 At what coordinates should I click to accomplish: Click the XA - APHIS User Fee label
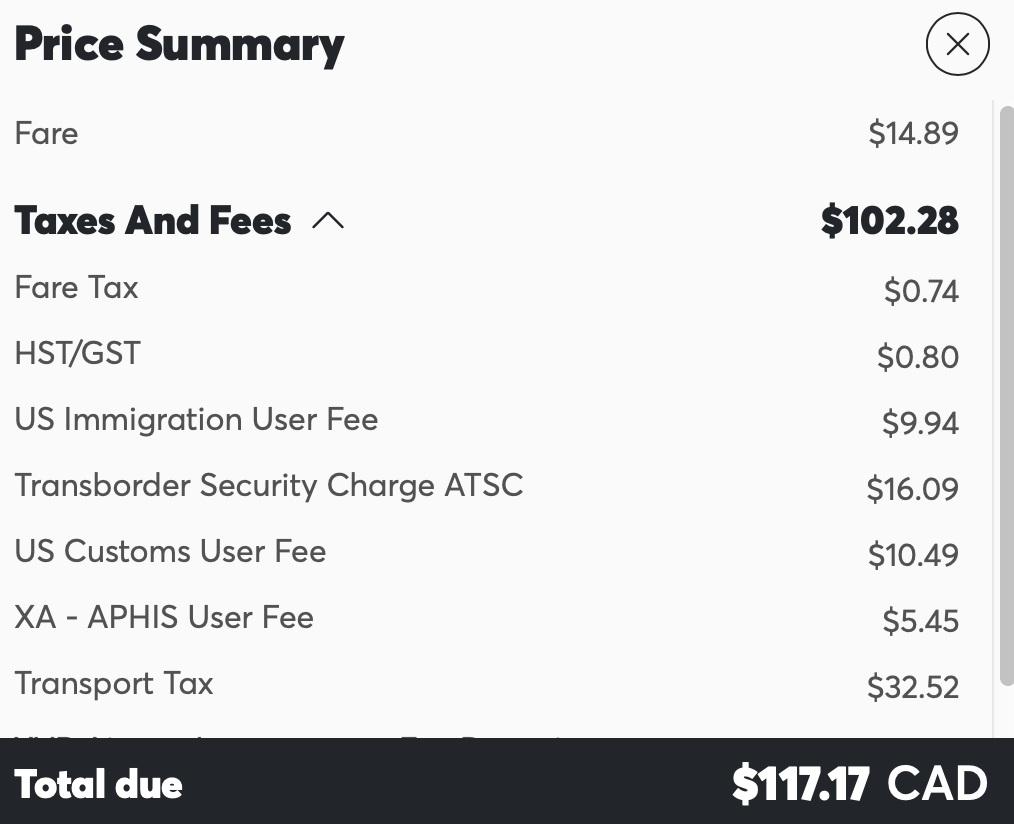pos(164,617)
